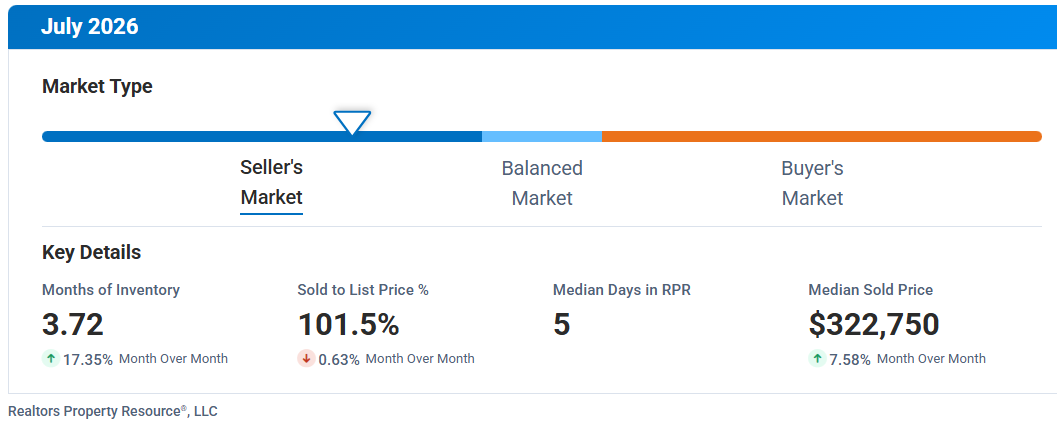Image resolution: width=1057 pixels, height=425 pixels.
Task: Open the Realtors Property Resource, LLC link
Action: click(113, 411)
